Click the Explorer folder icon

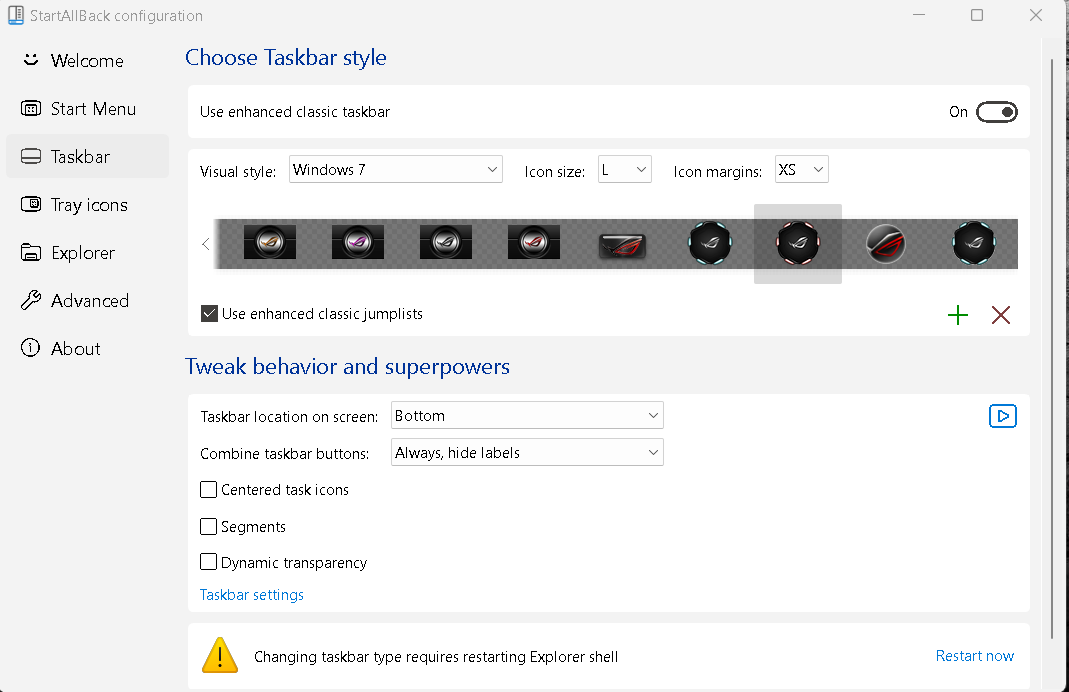[31, 252]
